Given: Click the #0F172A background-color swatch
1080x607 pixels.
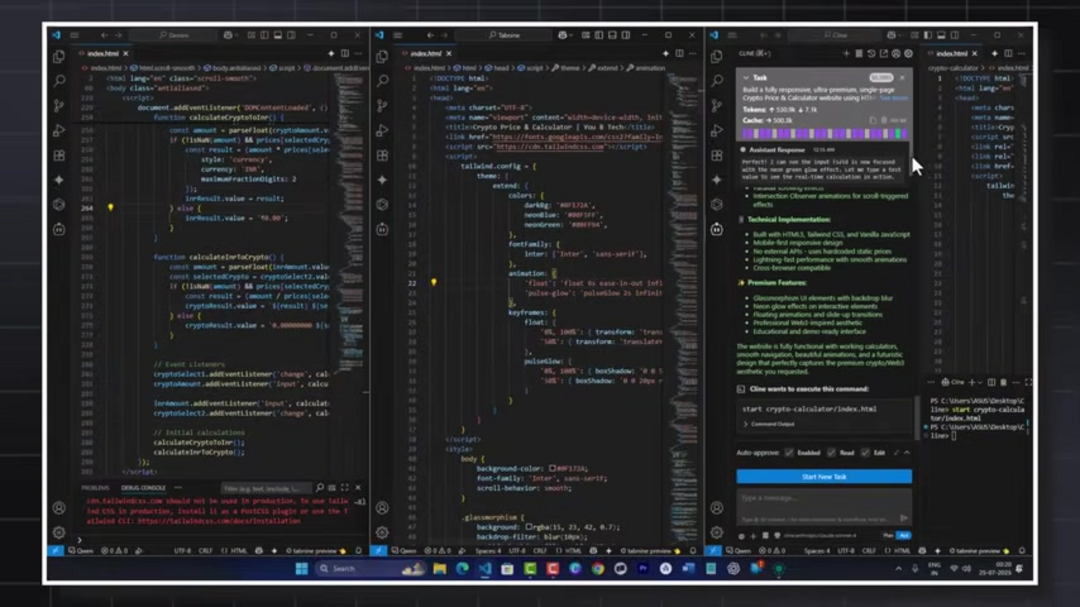Looking at the screenshot, I should click(x=552, y=468).
